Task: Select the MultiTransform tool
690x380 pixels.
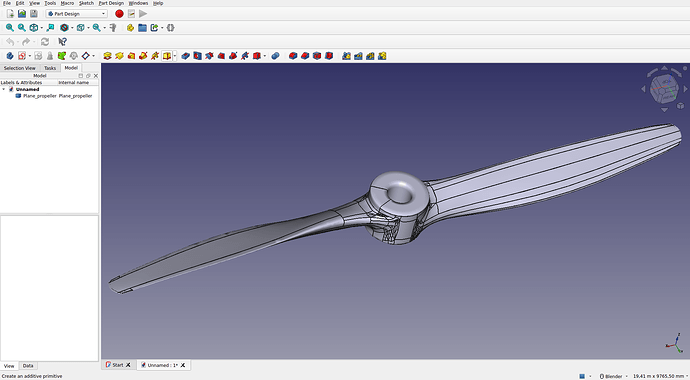Action: (x=382, y=56)
